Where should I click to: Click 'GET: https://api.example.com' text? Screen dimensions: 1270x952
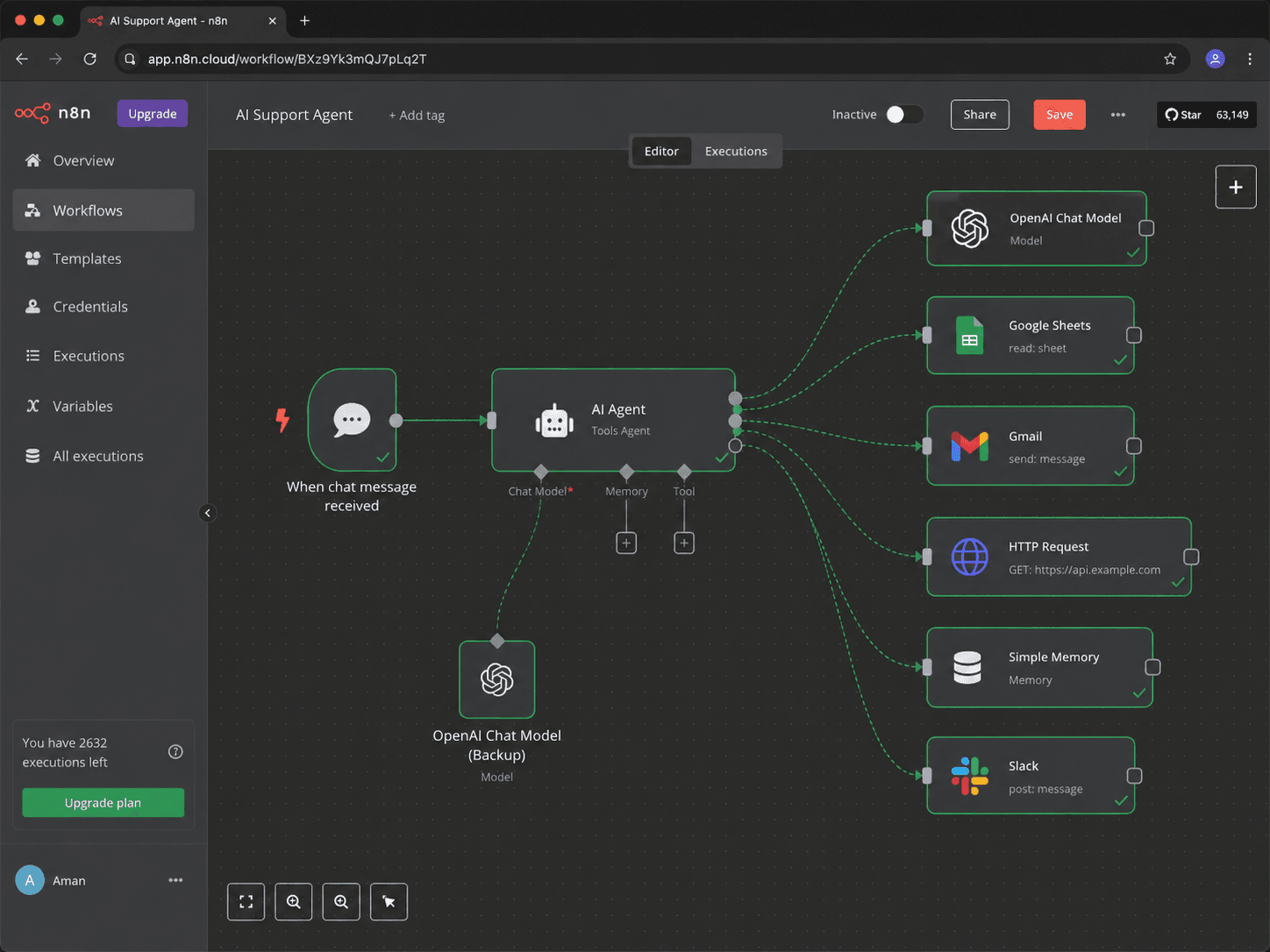[x=1084, y=570]
